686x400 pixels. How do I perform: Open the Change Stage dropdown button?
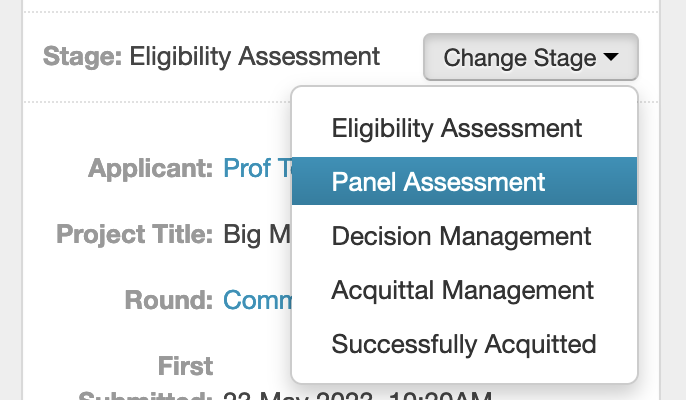tap(530, 57)
